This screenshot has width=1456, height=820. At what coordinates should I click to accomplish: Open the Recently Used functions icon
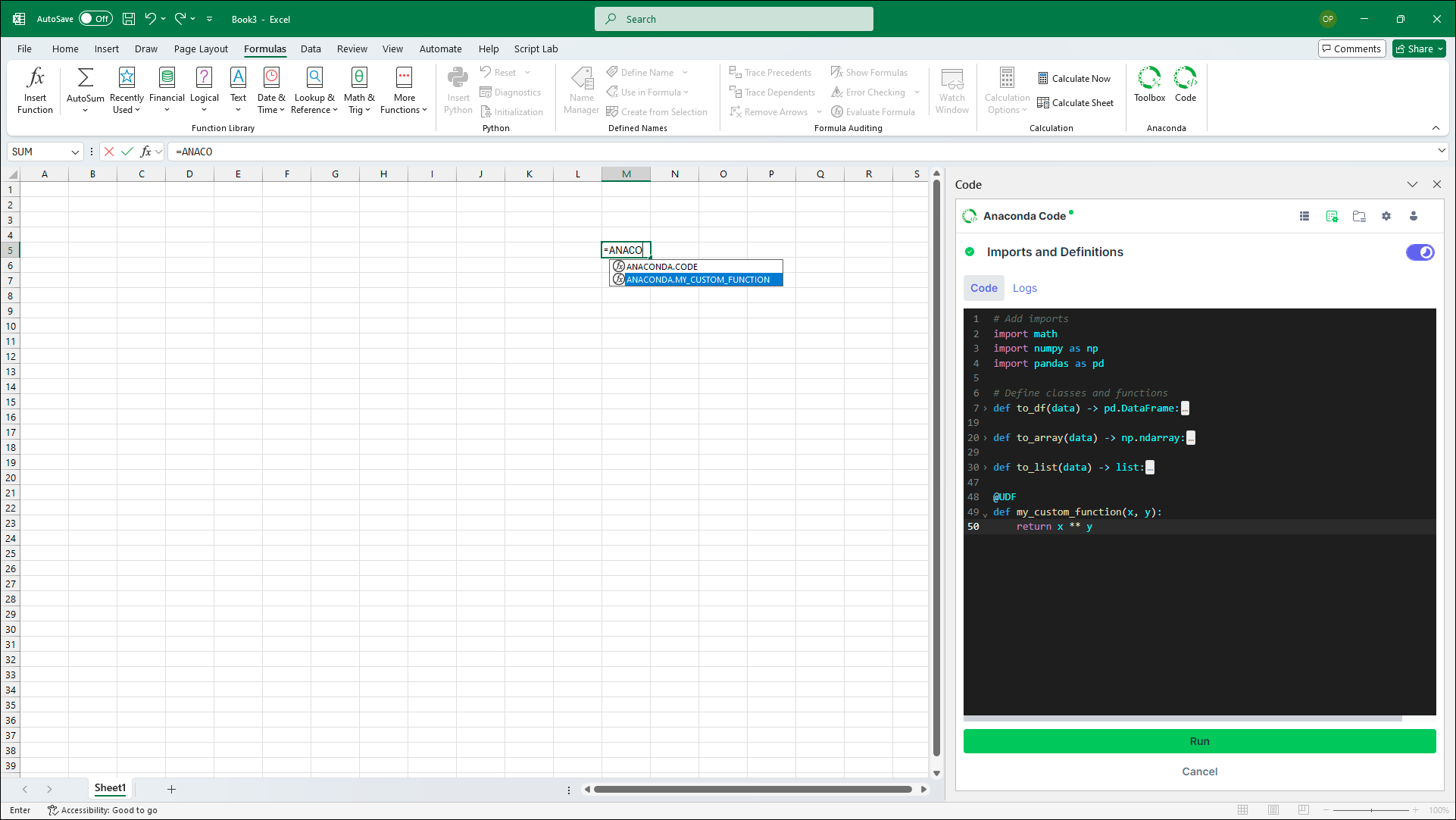coord(127,90)
